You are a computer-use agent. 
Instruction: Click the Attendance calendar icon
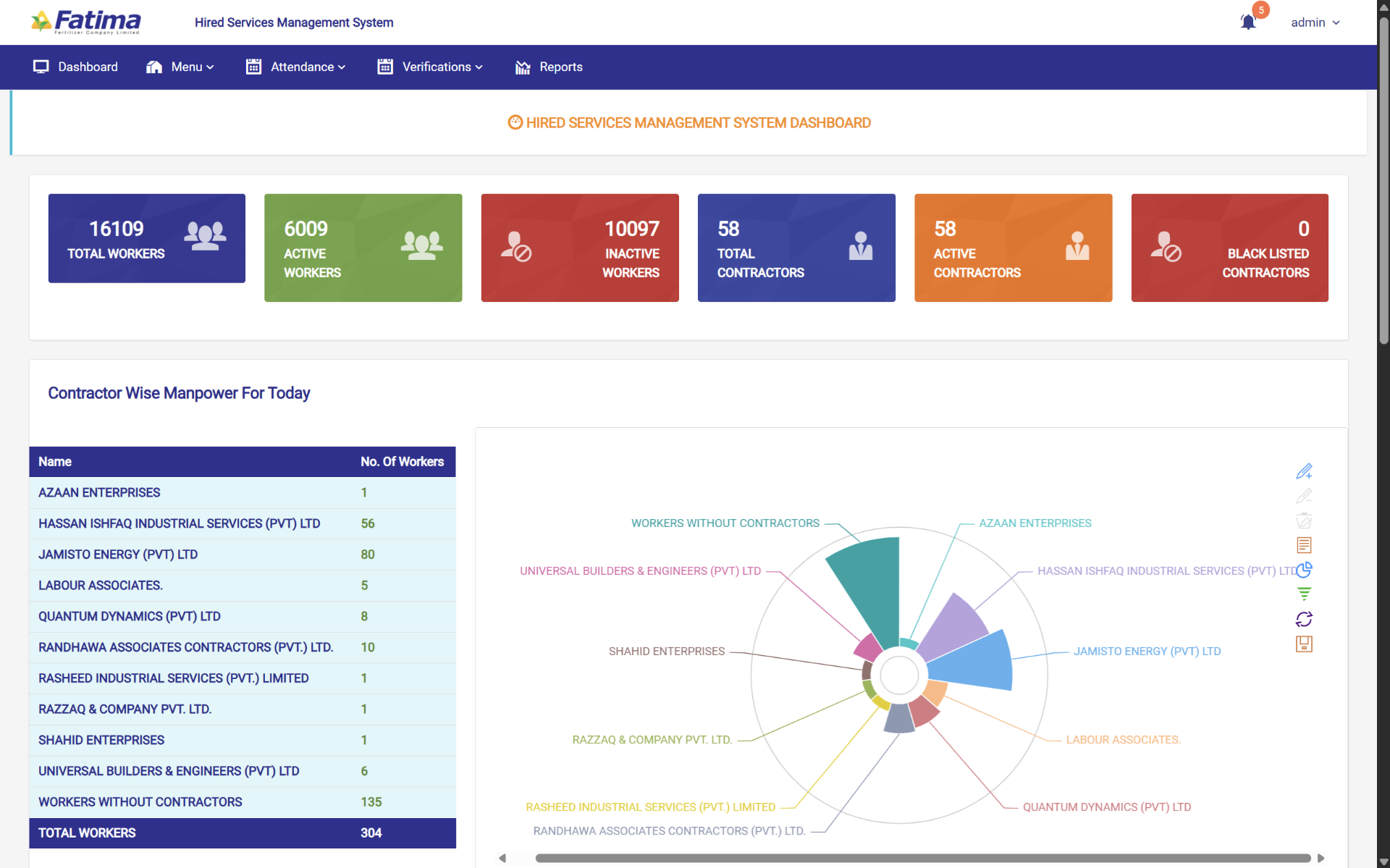(x=253, y=67)
